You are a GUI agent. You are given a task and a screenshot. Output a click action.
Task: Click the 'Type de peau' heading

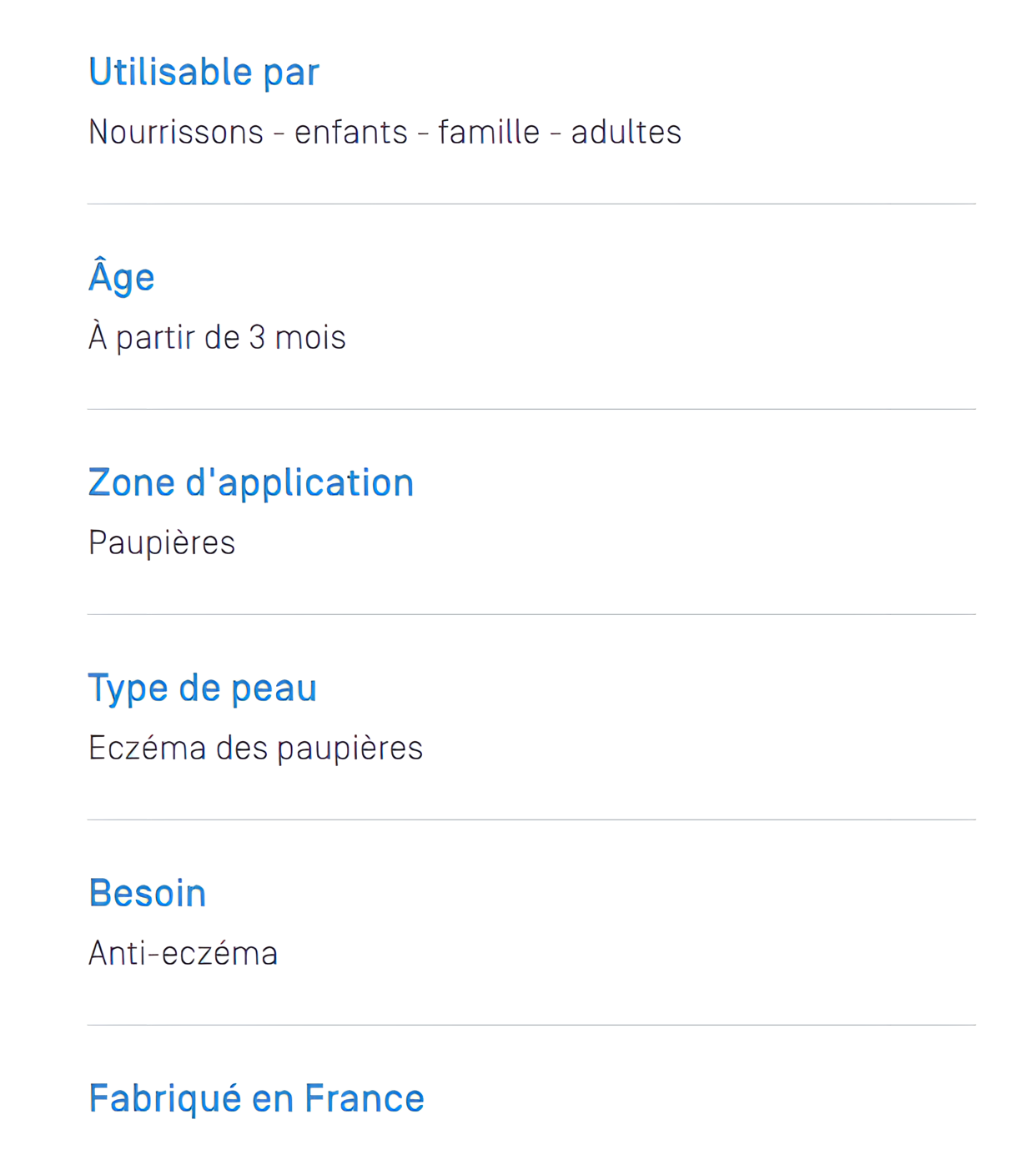(x=203, y=689)
